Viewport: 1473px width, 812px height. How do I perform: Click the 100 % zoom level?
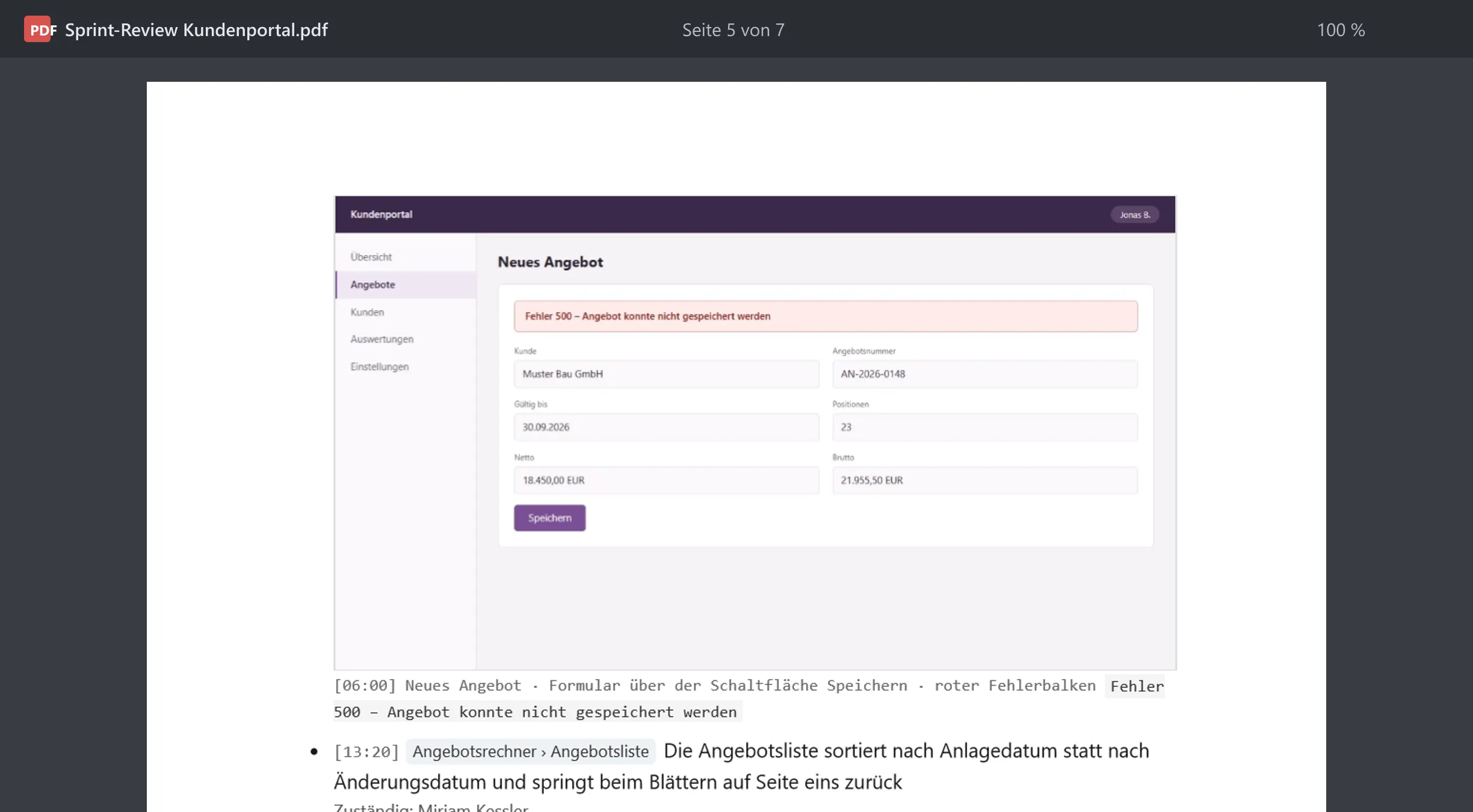tap(1341, 30)
